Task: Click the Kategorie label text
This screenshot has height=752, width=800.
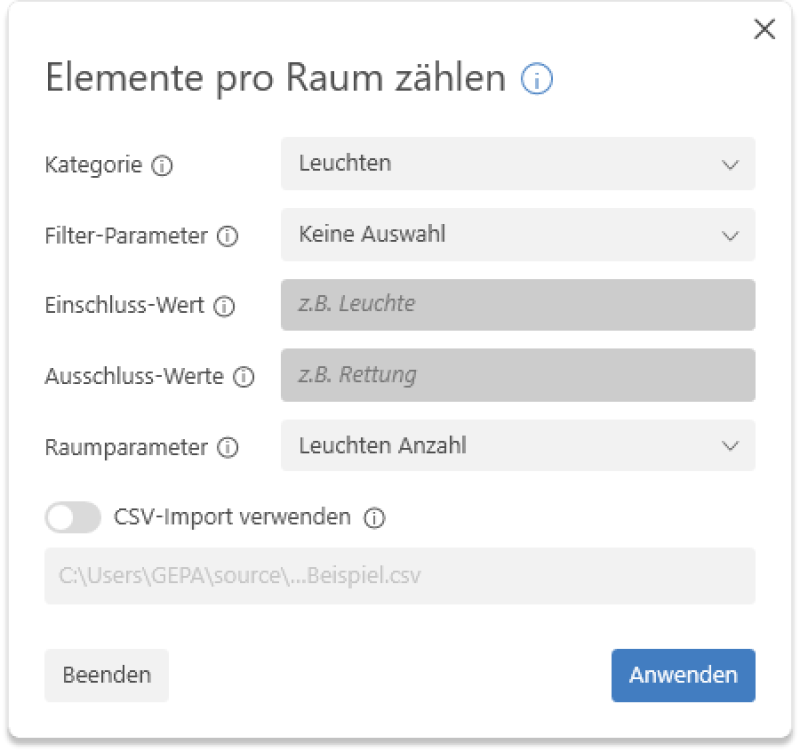Action: [94, 165]
